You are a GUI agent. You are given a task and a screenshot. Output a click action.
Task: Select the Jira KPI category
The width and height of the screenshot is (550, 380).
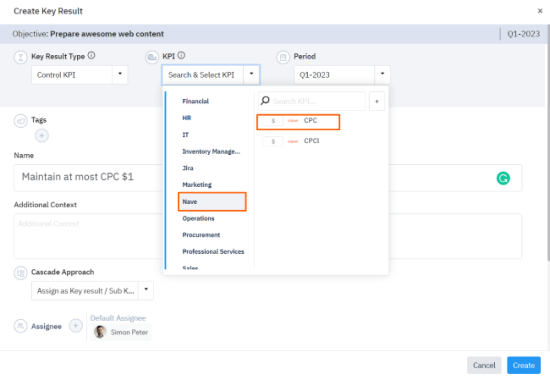[x=188, y=168]
